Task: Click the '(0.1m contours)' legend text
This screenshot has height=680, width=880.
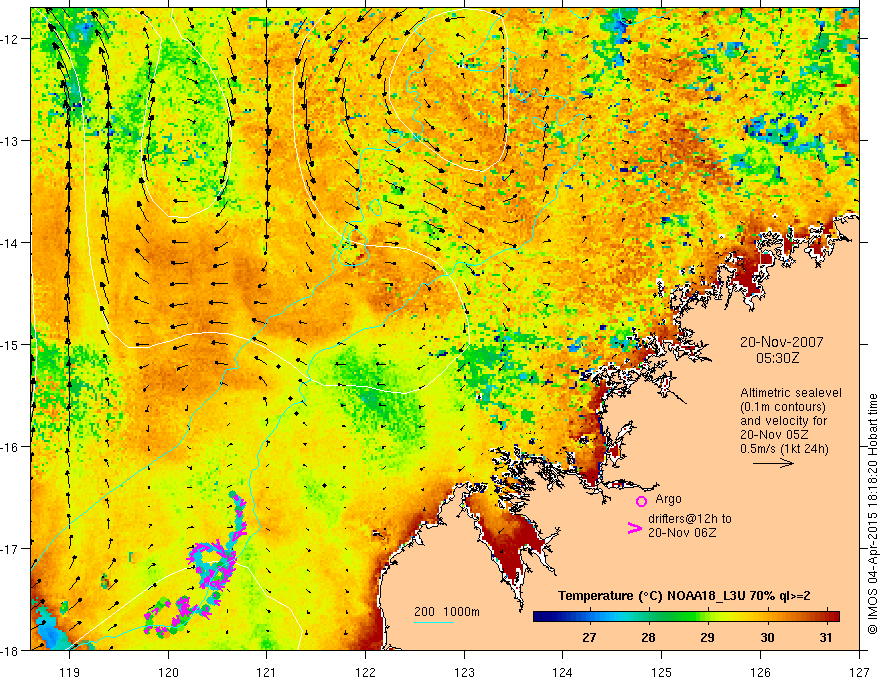Action: (783, 407)
